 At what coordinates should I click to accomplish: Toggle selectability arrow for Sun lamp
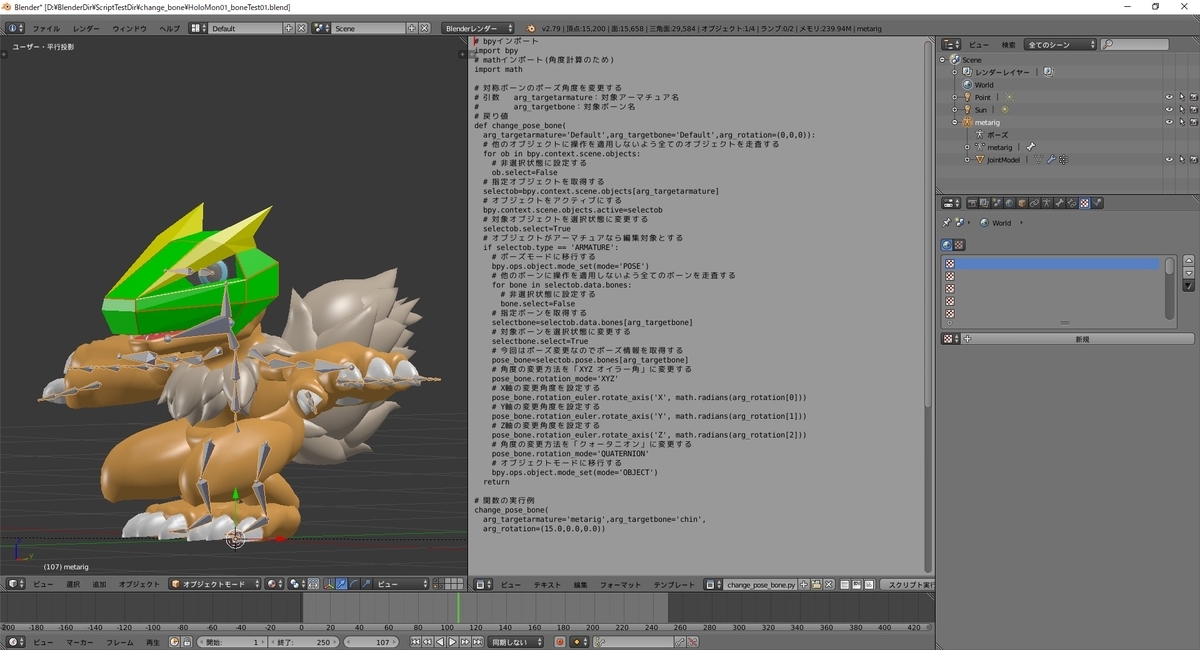pos(1182,109)
